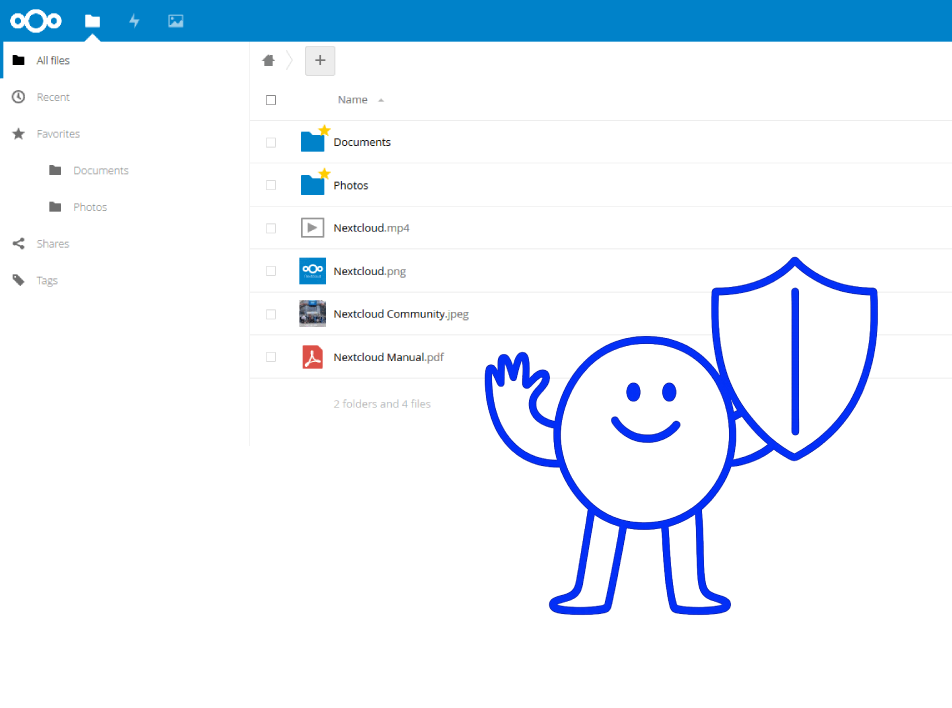952x708 pixels.
Task: Click the Tags icon in sidebar
Action: (19, 280)
